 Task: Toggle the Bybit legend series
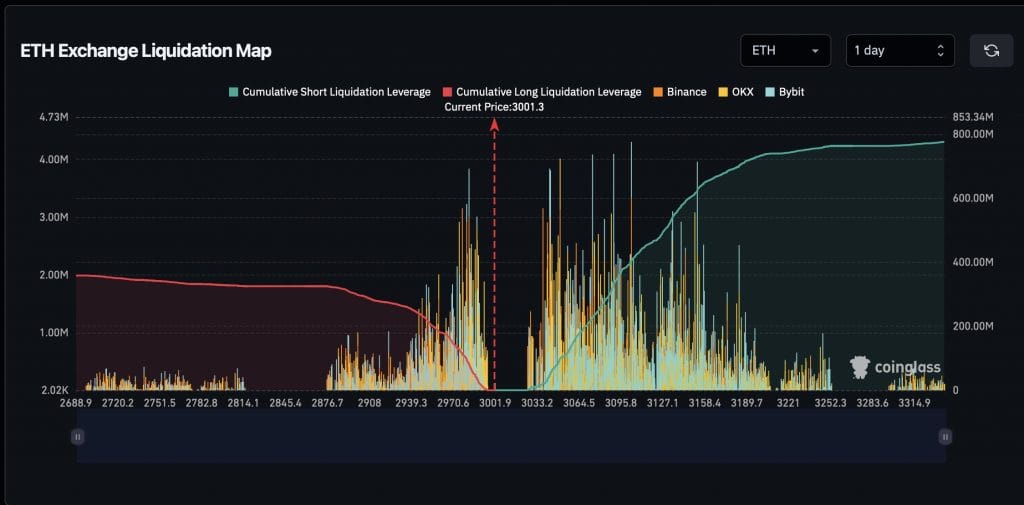785,92
